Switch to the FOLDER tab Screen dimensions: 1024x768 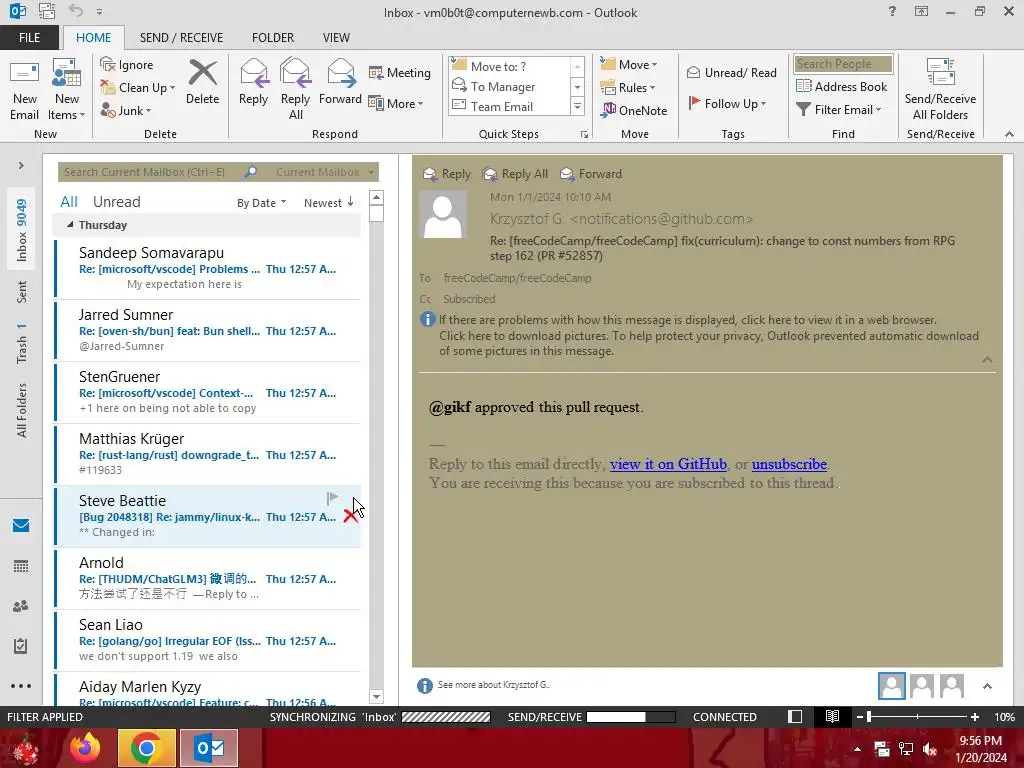coord(272,37)
